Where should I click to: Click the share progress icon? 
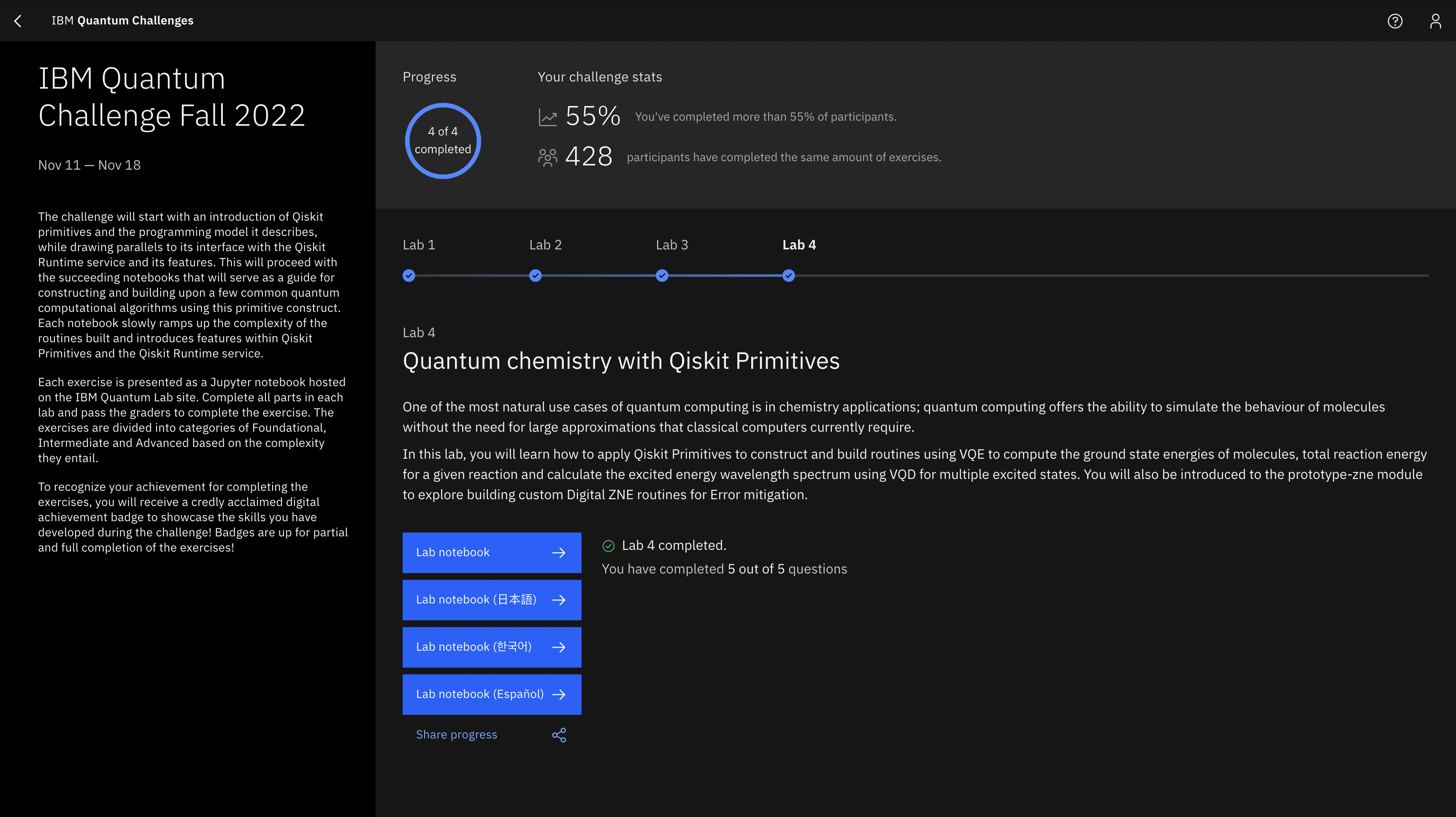[559, 735]
